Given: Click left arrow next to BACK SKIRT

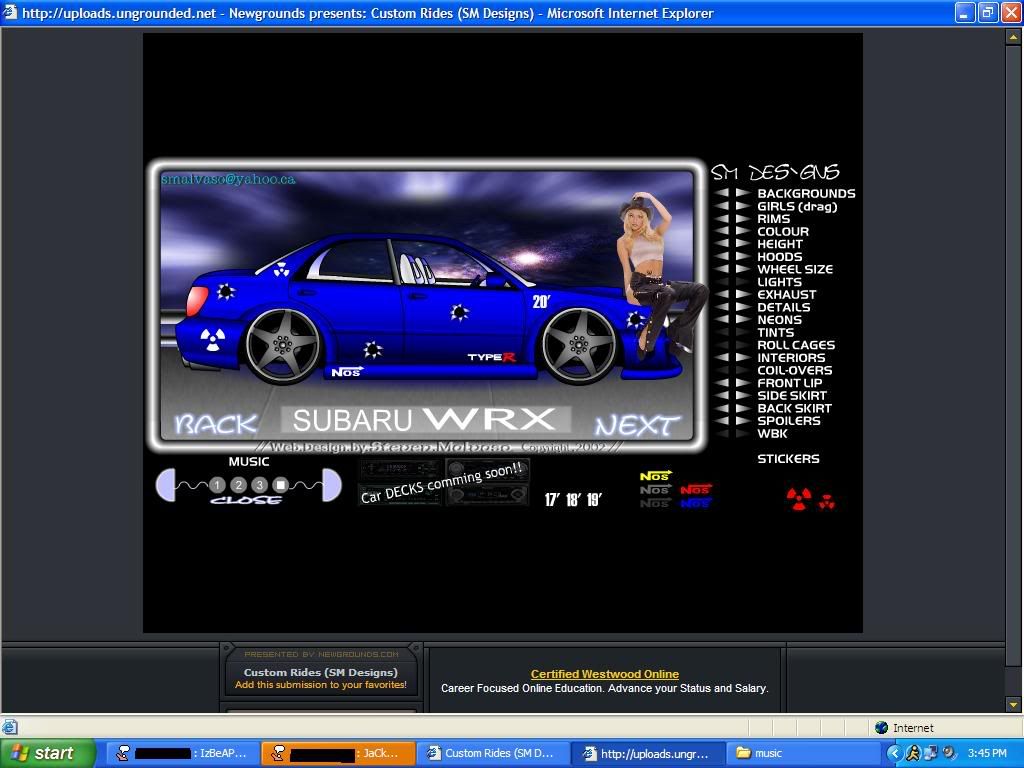Looking at the screenshot, I should pos(722,408).
